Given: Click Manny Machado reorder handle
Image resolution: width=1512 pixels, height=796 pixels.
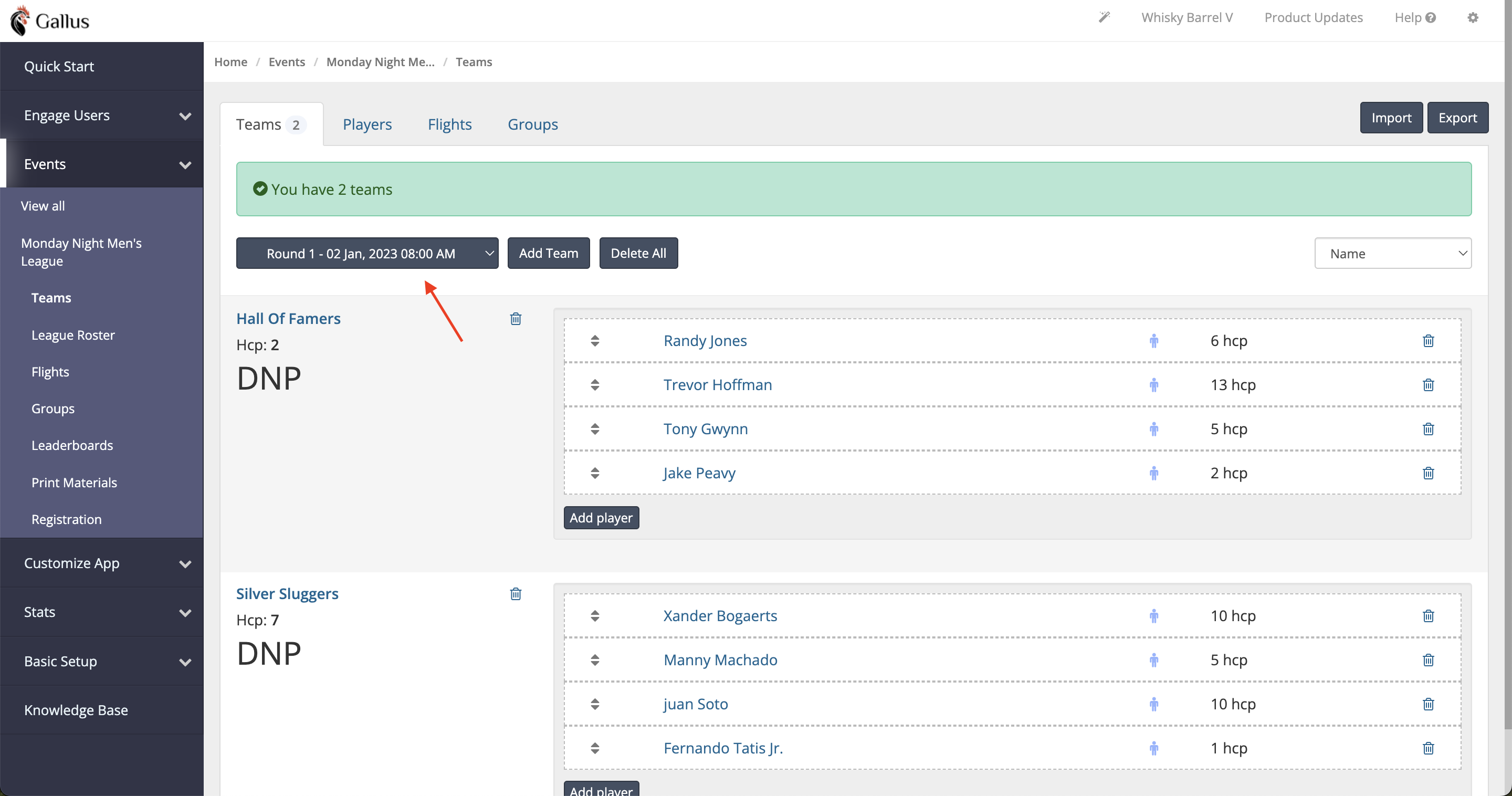Looking at the screenshot, I should pyautogui.click(x=595, y=660).
